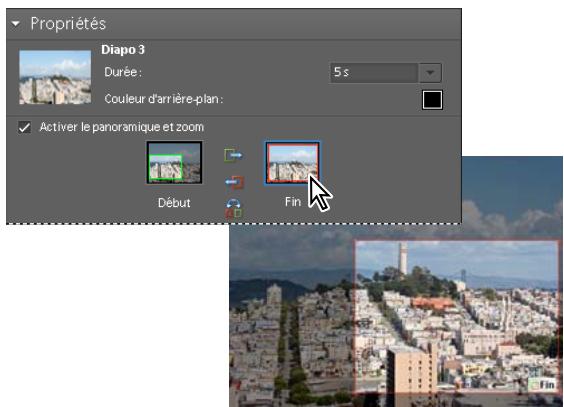Click the Durée field showing 5 s
Image resolution: width=564 pixels, height=407 pixels.
click(373, 73)
